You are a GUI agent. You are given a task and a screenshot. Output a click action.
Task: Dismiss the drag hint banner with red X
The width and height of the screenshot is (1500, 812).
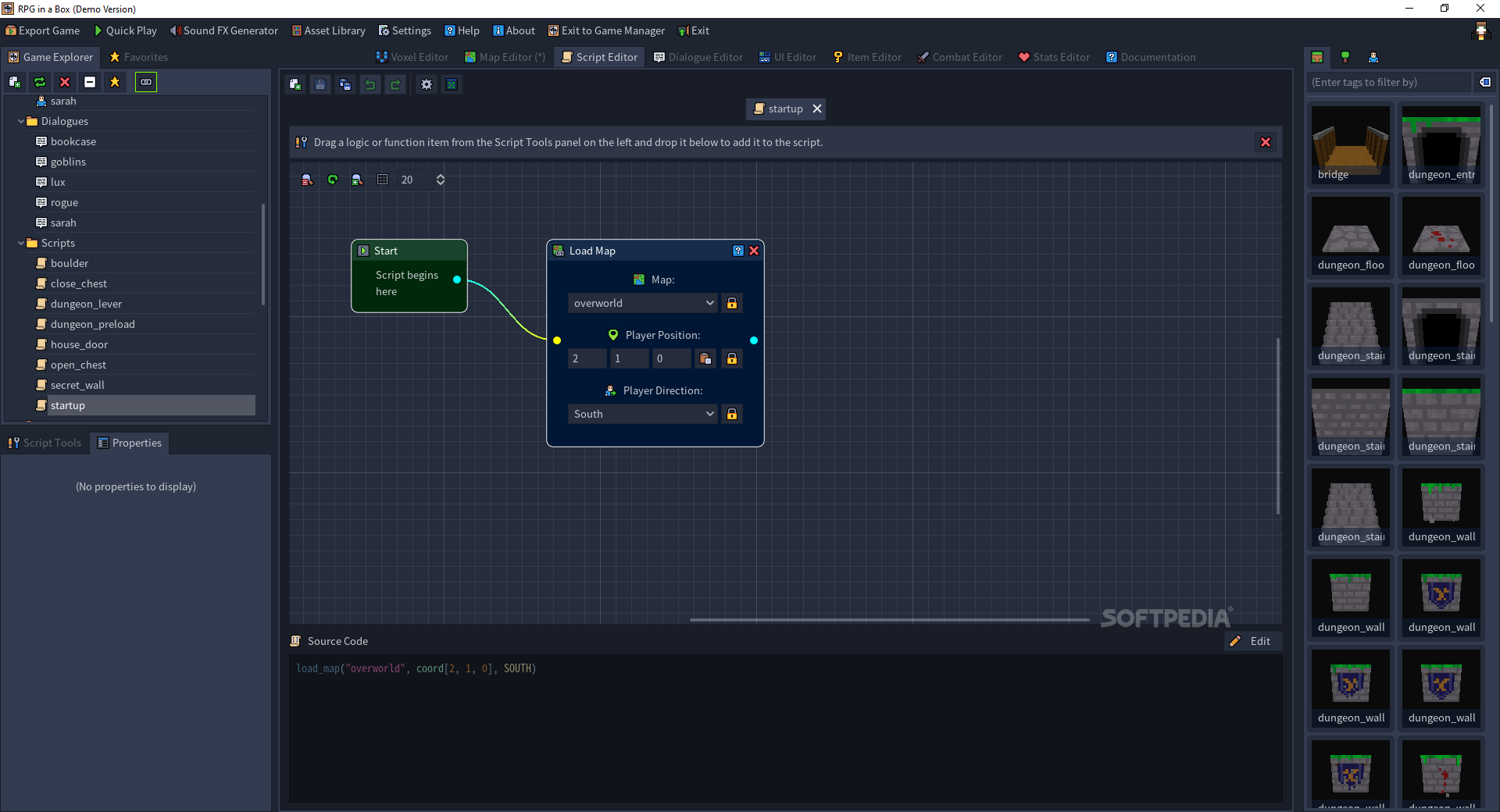1266,142
